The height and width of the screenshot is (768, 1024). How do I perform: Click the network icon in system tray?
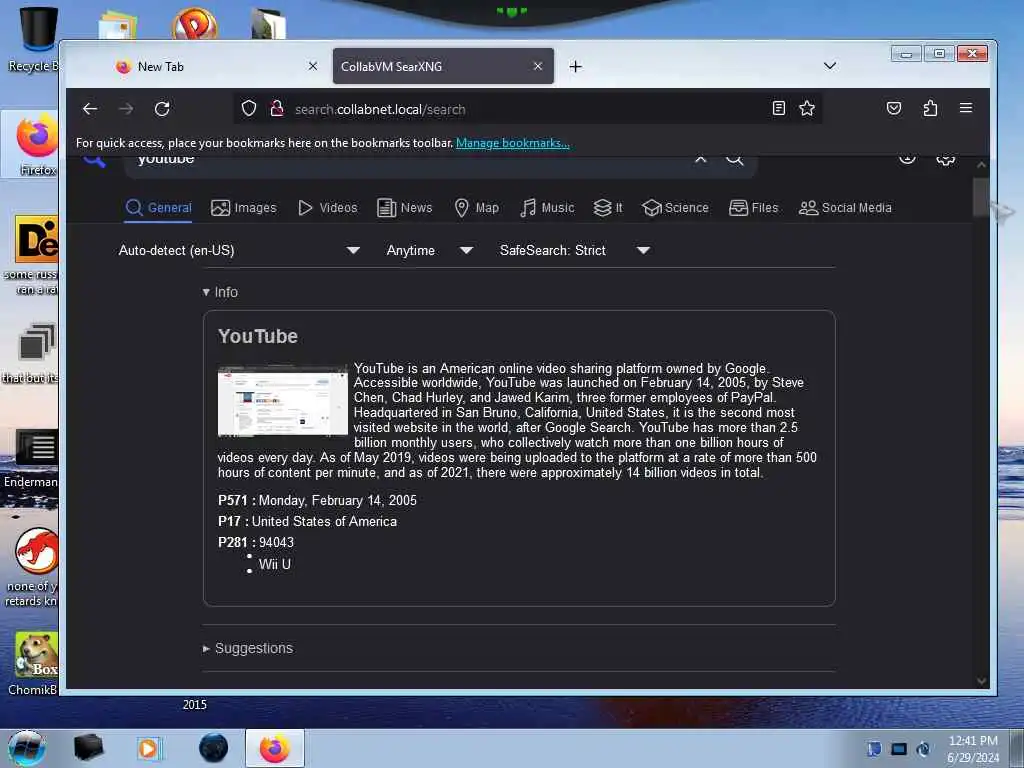[899, 748]
